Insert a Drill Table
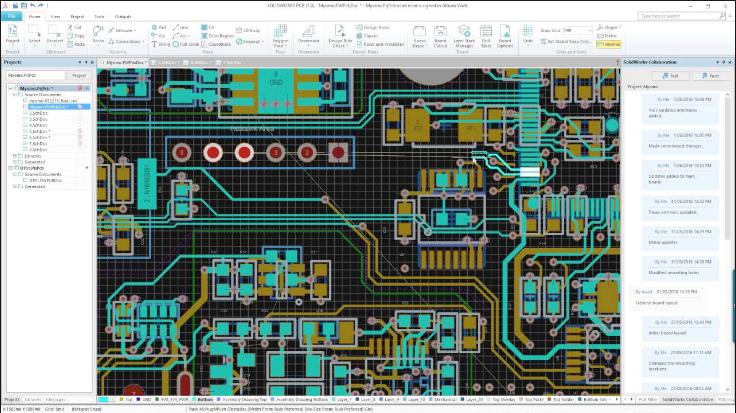The image size is (736, 413). click(x=486, y=36)
